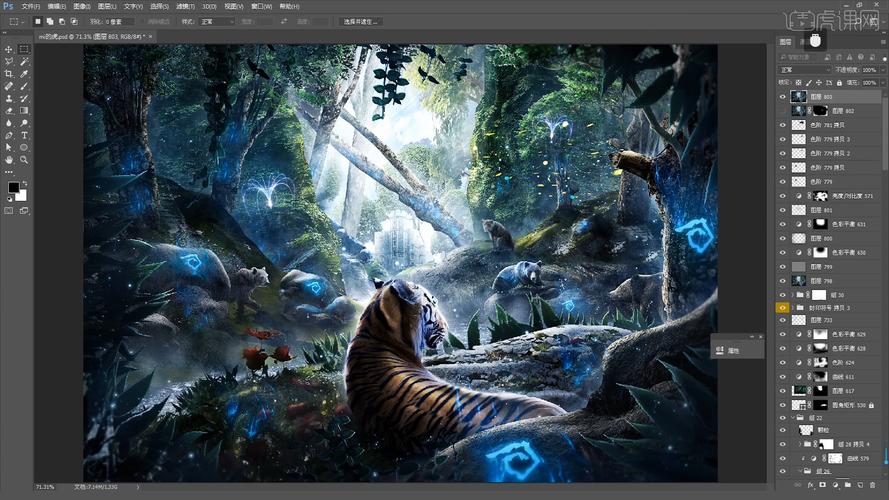Screen dimensions: 889x500
Task: Select the Move tool
Action: (9, 49)
